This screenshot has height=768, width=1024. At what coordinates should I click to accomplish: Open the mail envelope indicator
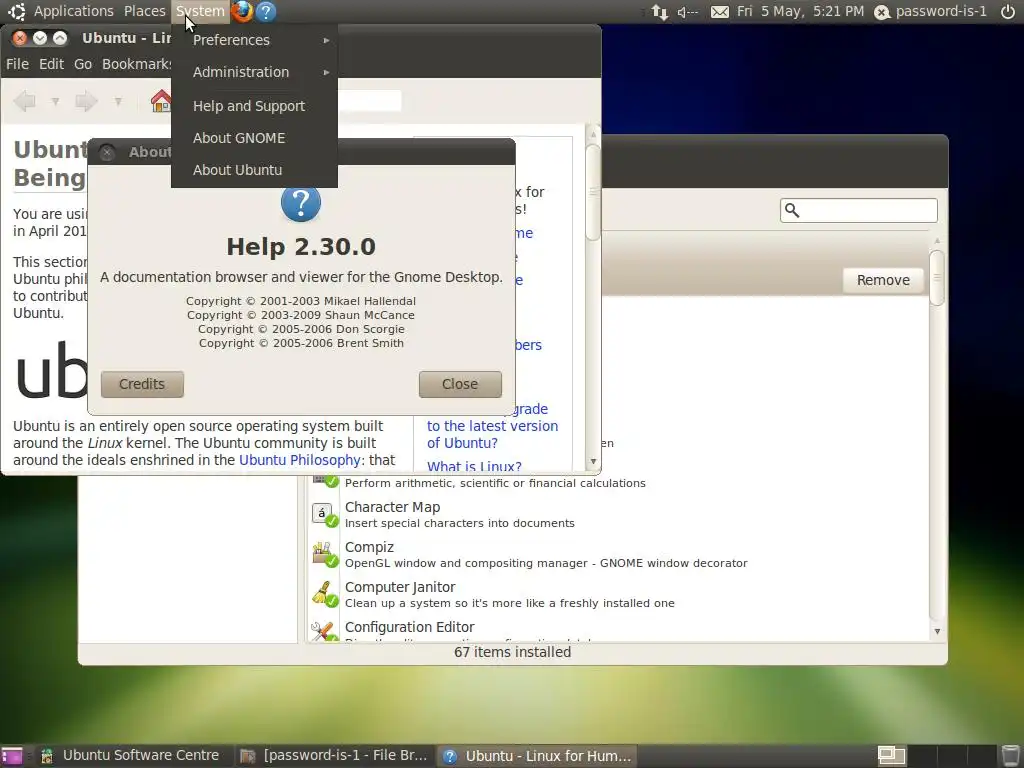[720, 12]
